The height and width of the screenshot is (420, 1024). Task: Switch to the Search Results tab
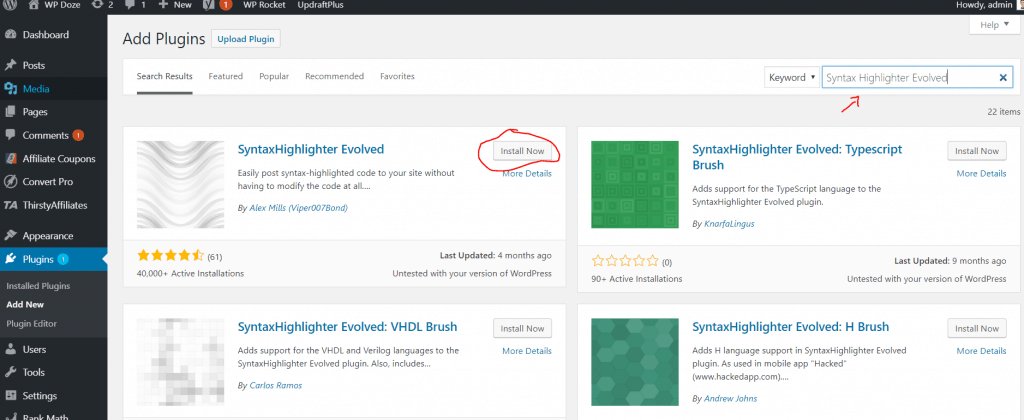coord(165,76)
